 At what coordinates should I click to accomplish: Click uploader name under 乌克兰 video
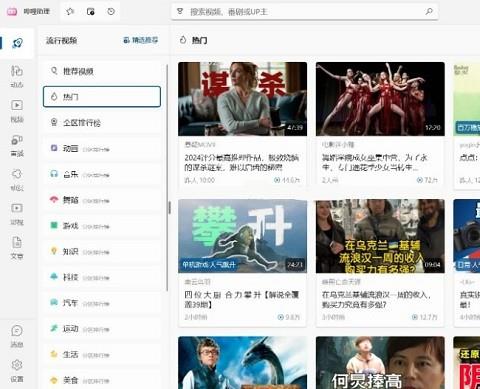click(x=341, y=282)
